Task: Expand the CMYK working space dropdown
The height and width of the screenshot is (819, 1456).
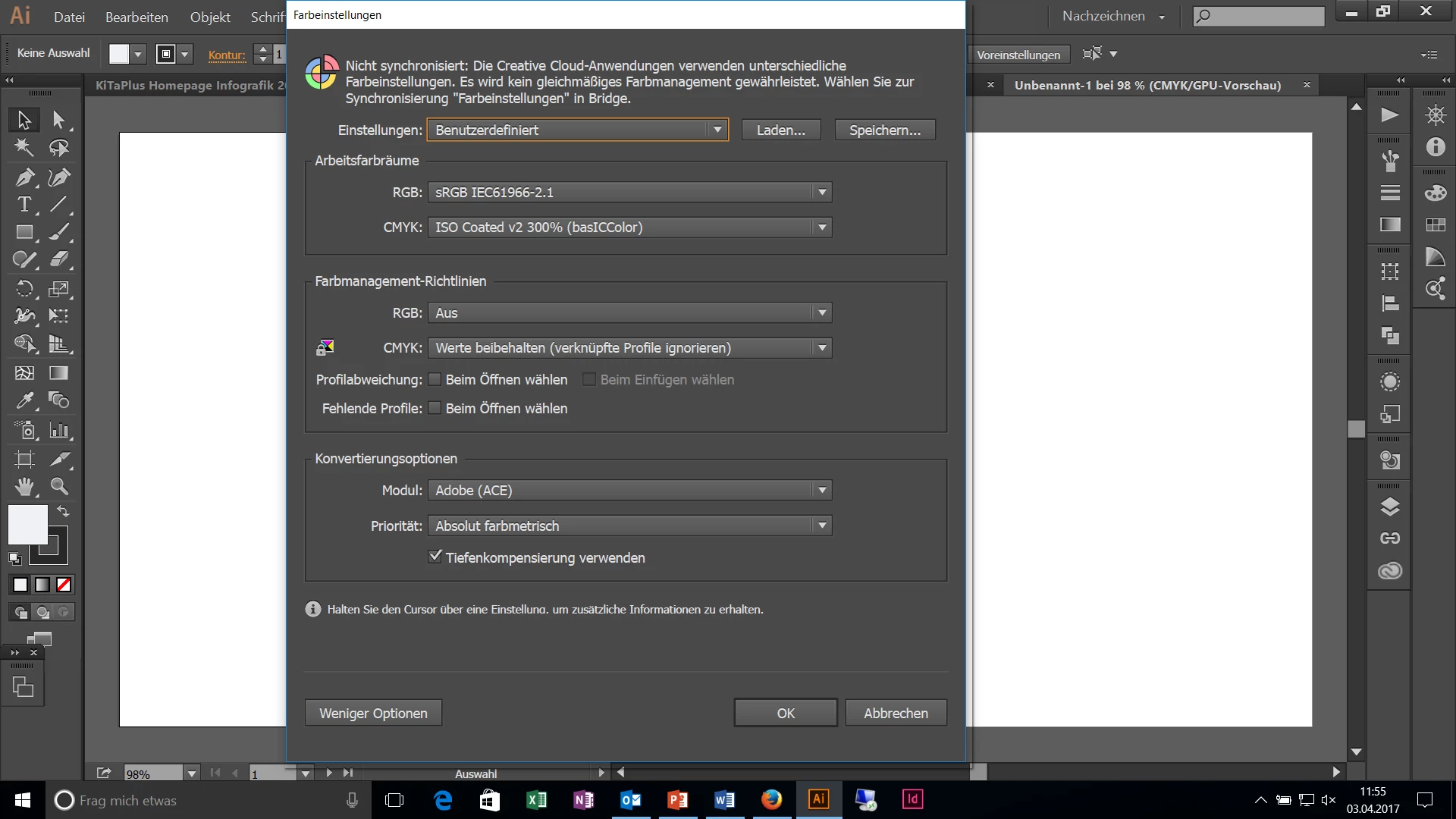Action: click(629, 227)
